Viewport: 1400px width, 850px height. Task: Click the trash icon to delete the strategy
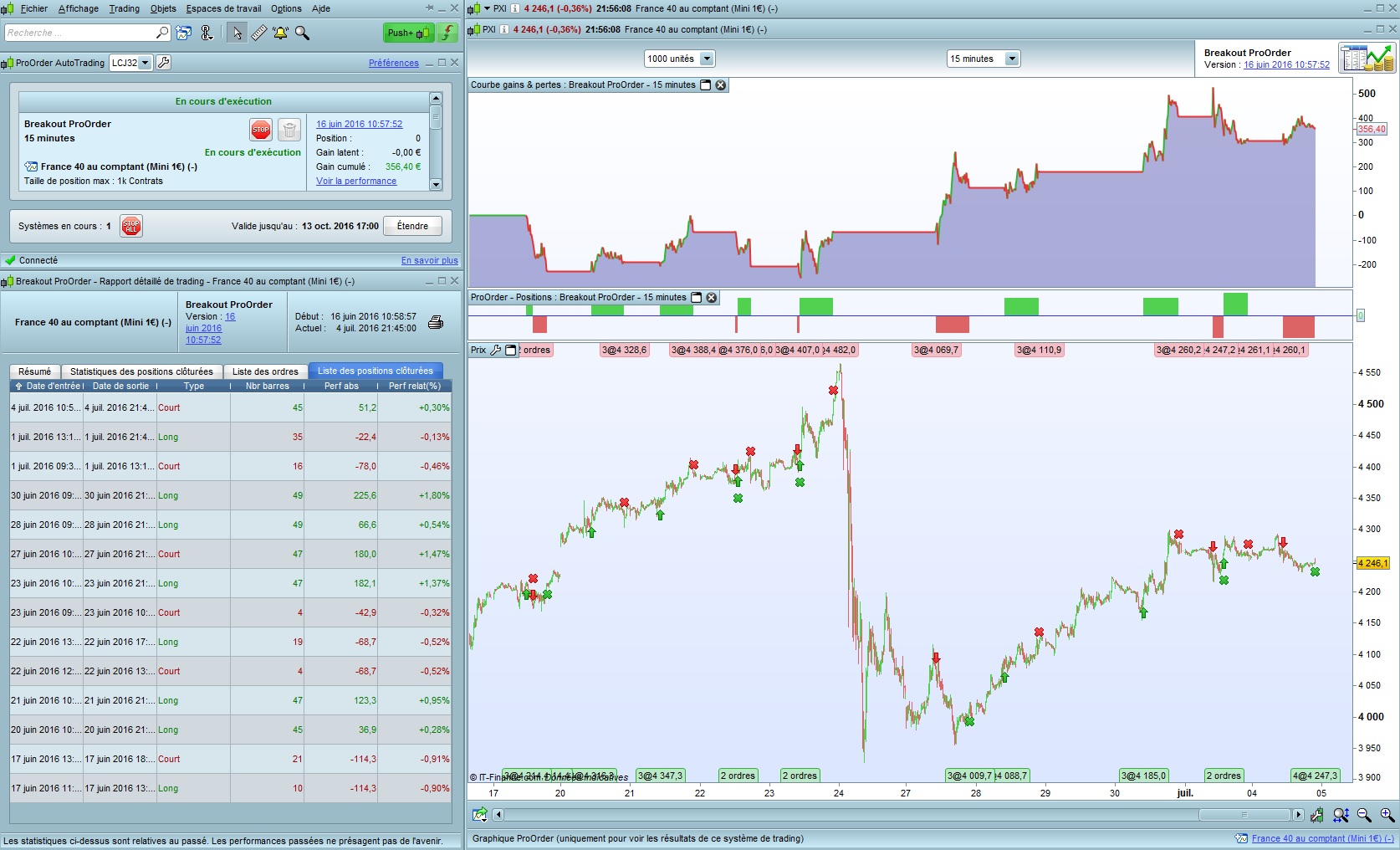point(289,130)
